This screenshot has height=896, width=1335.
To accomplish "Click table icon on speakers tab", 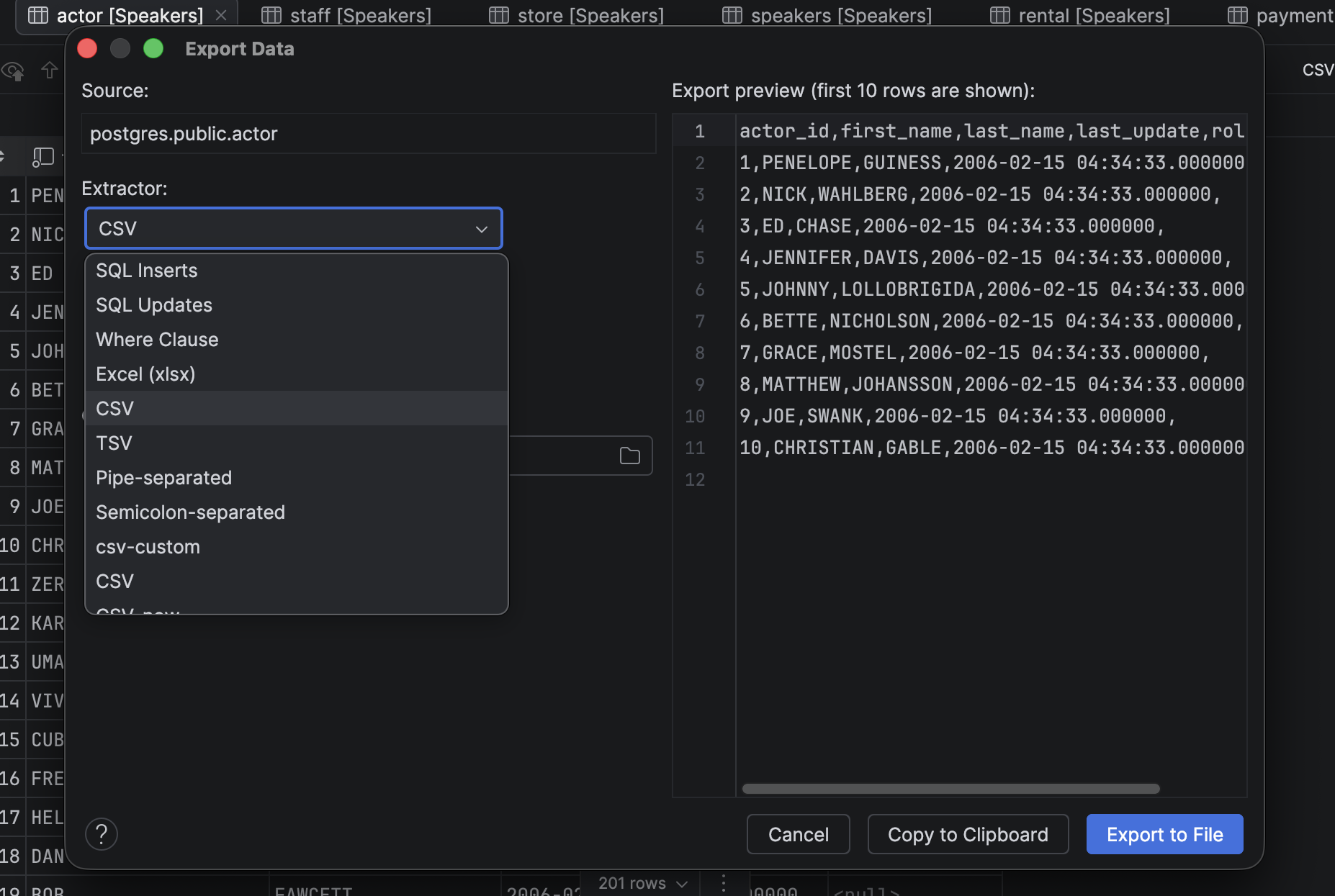I will 732,15.
